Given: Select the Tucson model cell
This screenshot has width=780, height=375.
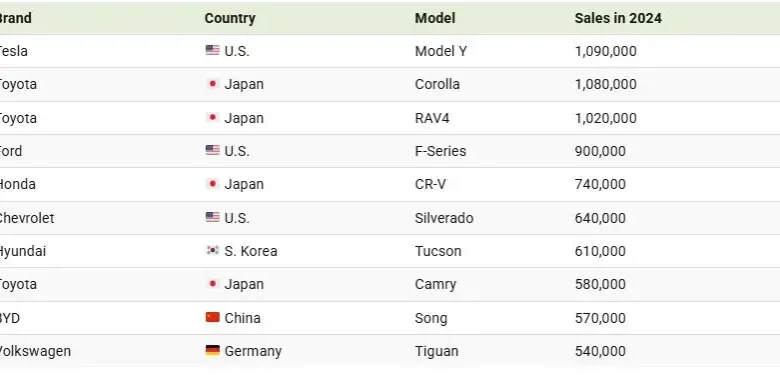Looking at the screenshot, I should [x=438, y=251].
